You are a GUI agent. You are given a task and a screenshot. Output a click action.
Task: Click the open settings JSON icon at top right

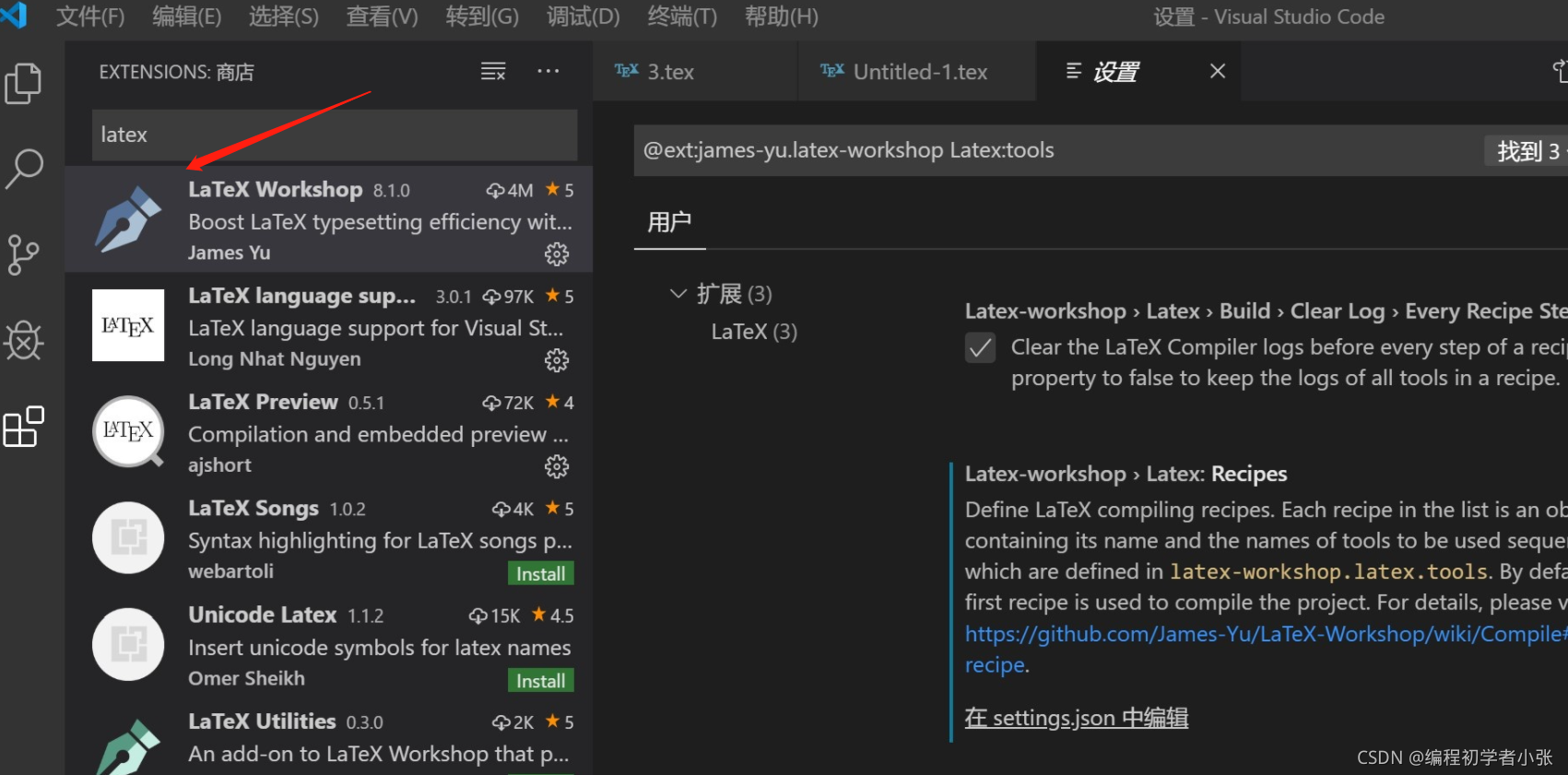[x=1559, y=71]
